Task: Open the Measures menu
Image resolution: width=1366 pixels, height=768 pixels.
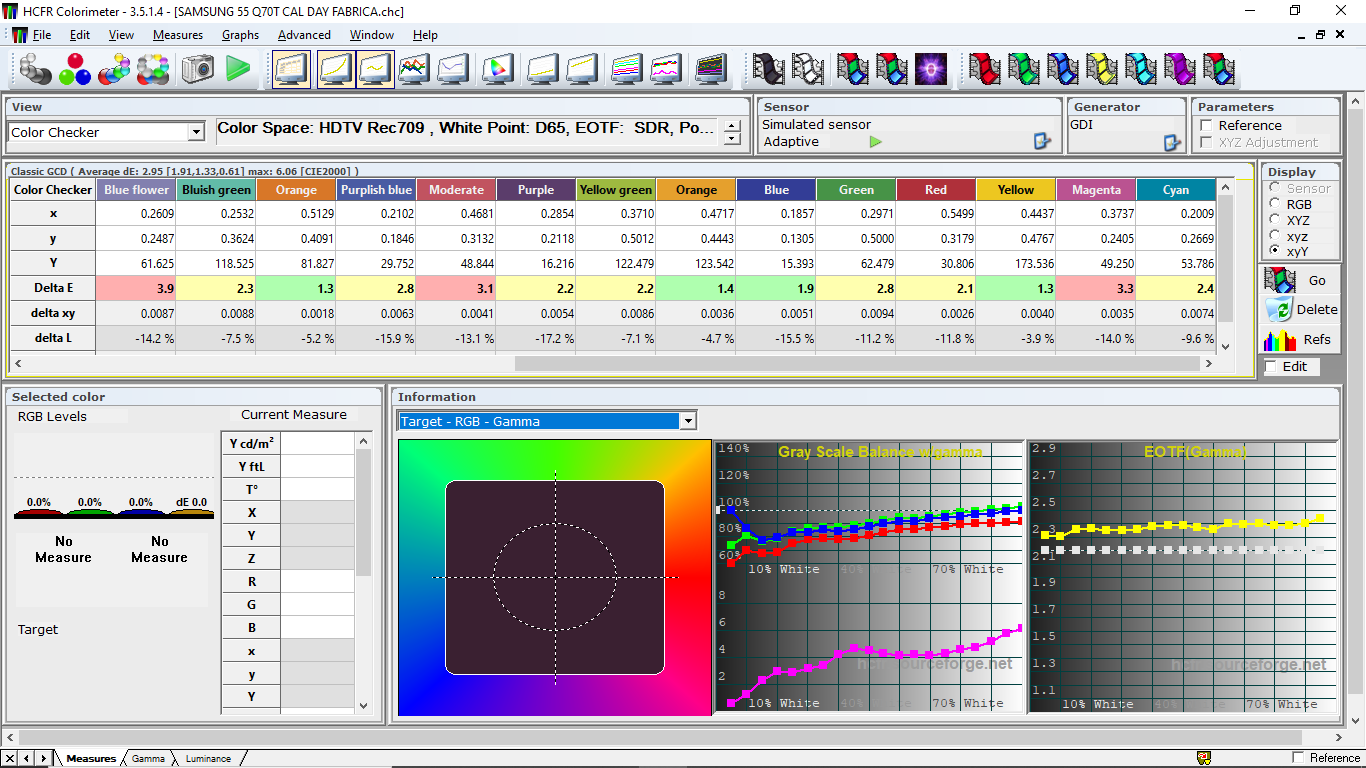Action: [178, 35]
